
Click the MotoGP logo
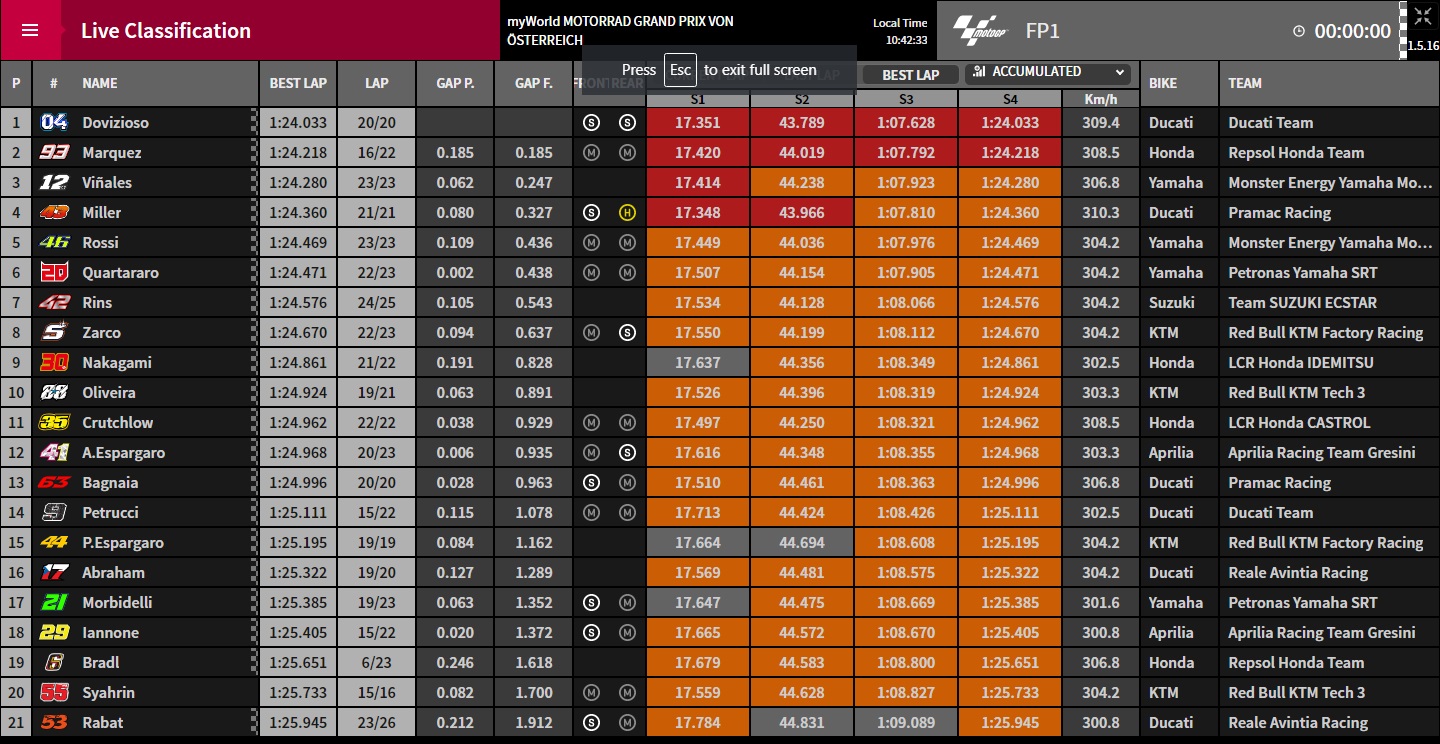click(x=980, y=30)
